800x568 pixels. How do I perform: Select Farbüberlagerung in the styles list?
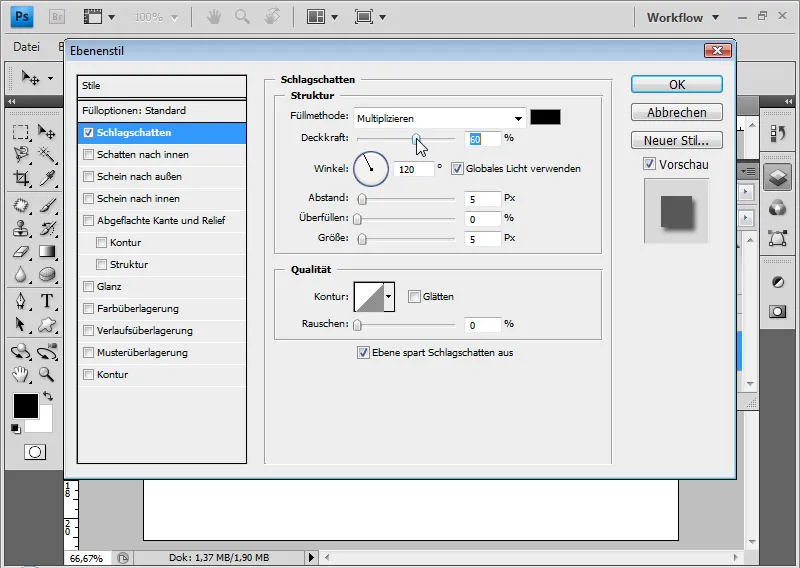coord(138,309)
